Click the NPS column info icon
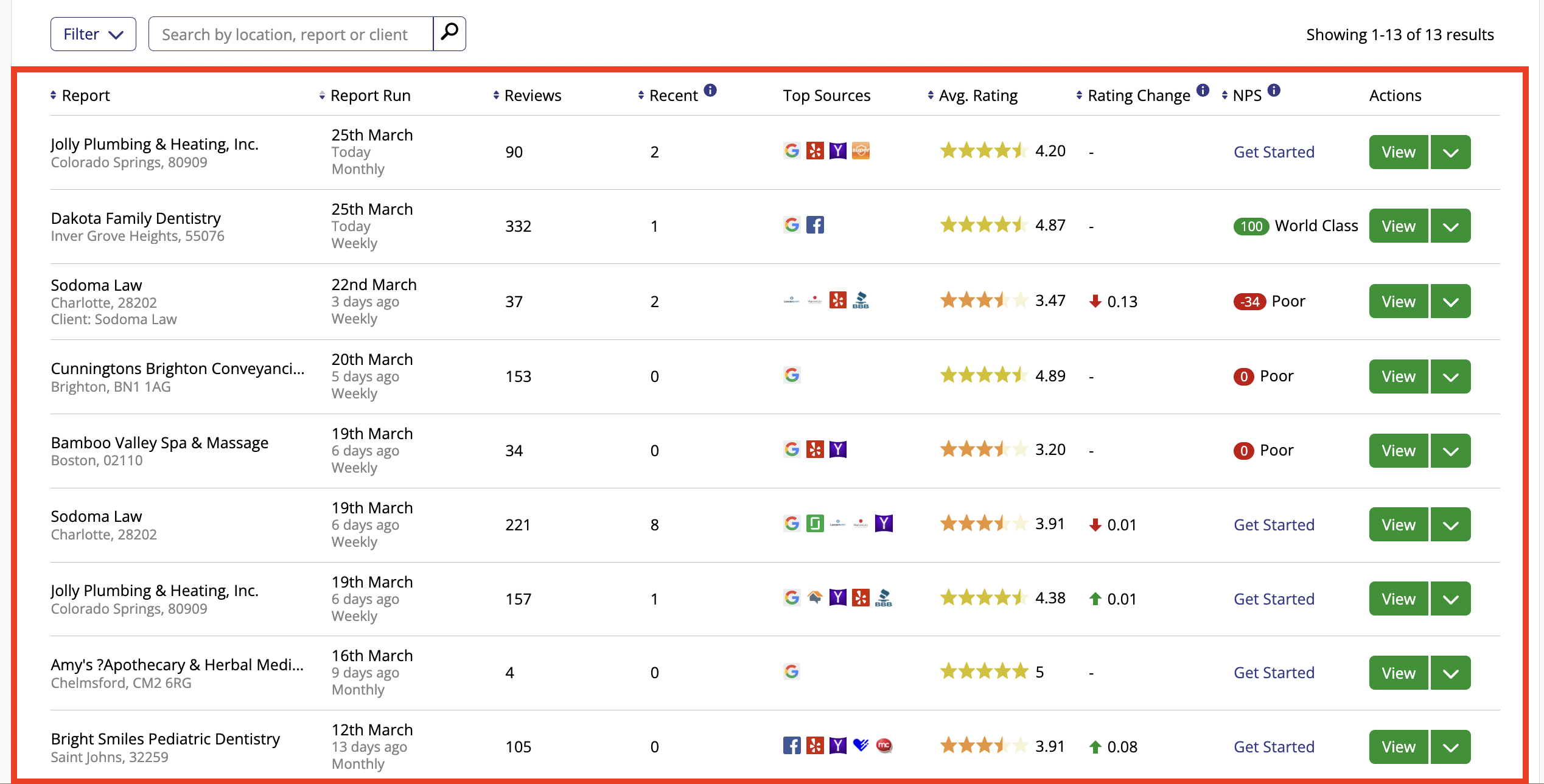Viewport: 1544px width, 784px height. click(x=1274, y=90)
